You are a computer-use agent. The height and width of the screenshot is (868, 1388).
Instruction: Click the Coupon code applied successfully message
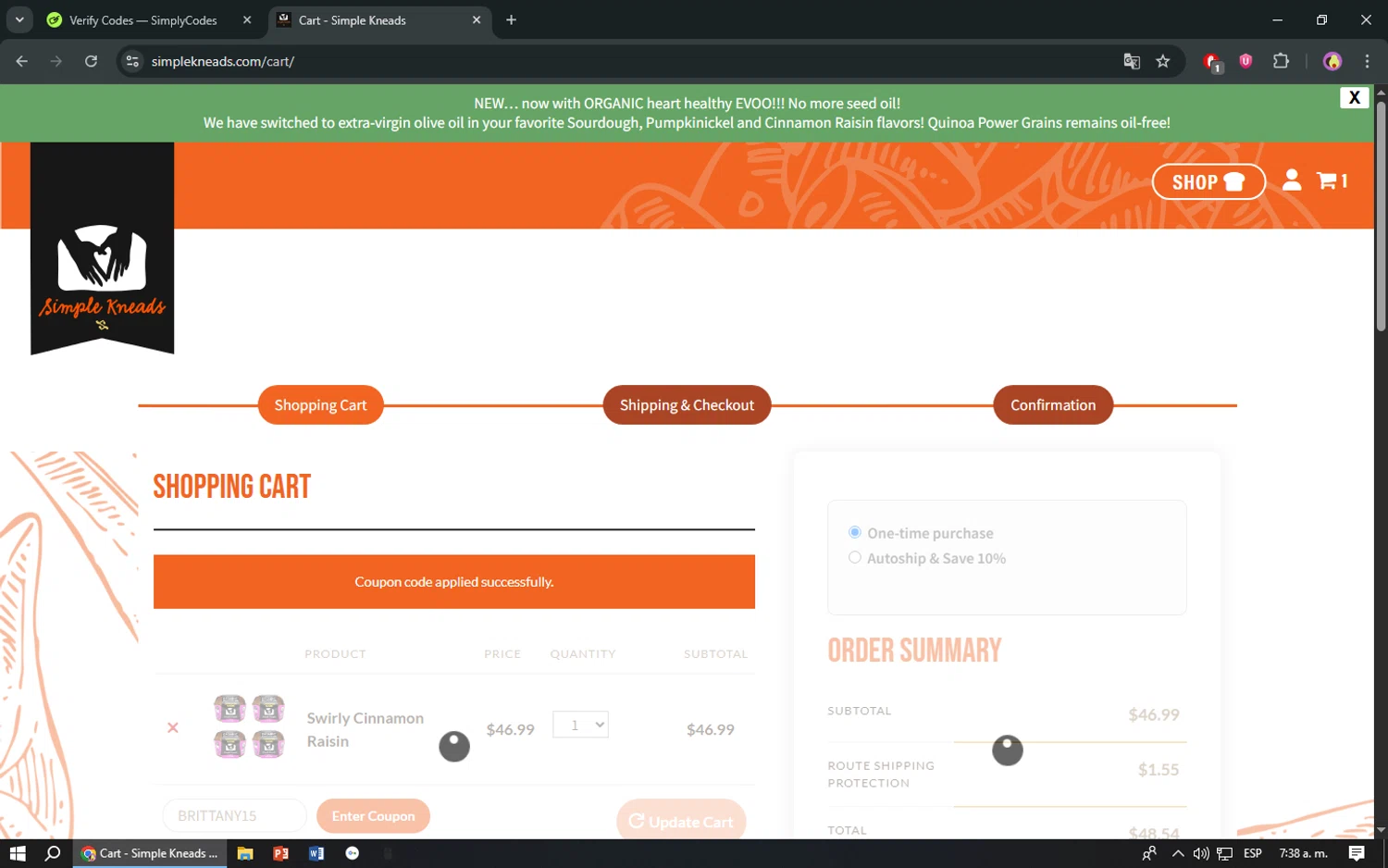tap(454, 581)
